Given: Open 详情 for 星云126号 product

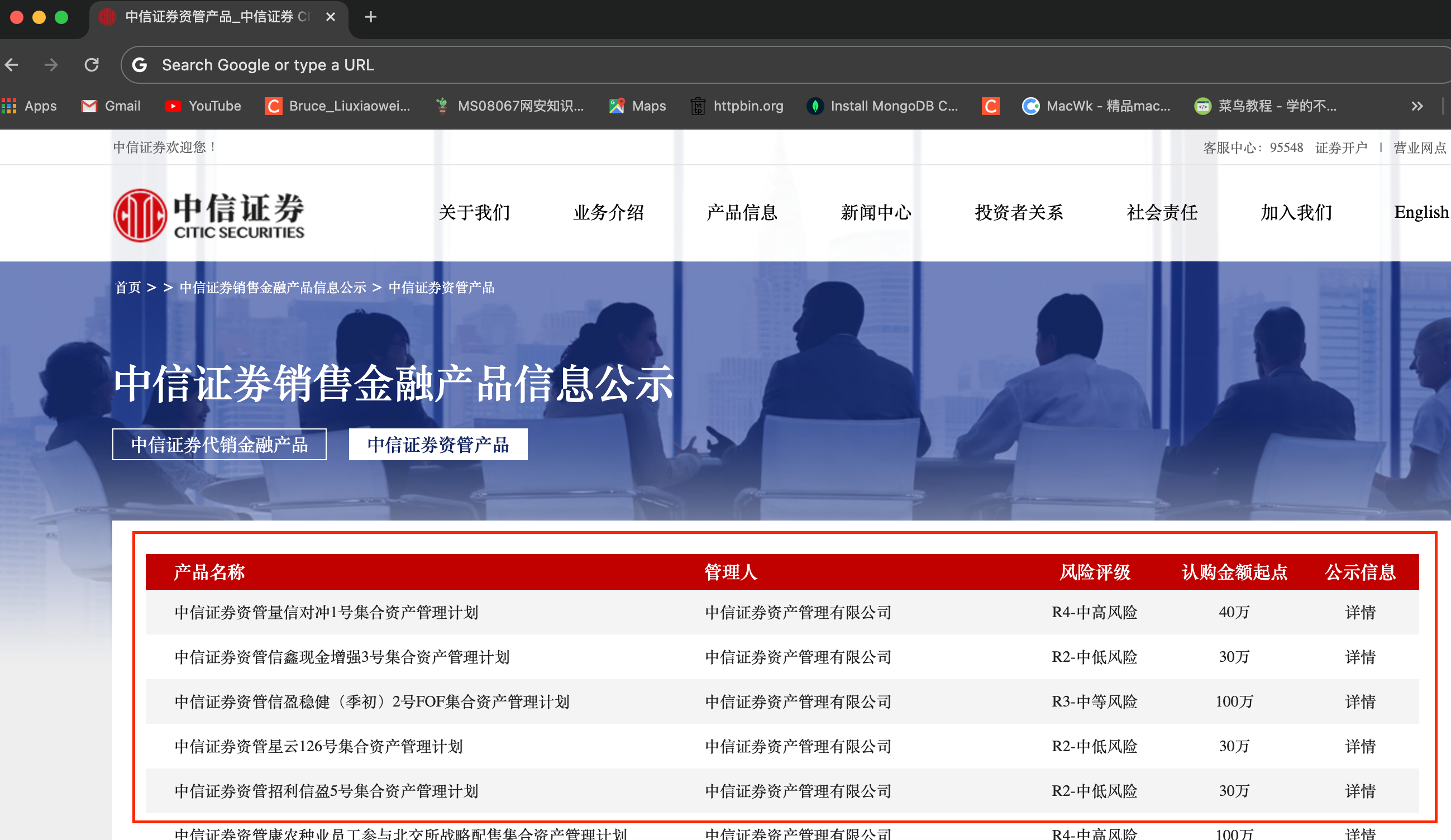Looking at the screenshot, I should pos(1360,747).
